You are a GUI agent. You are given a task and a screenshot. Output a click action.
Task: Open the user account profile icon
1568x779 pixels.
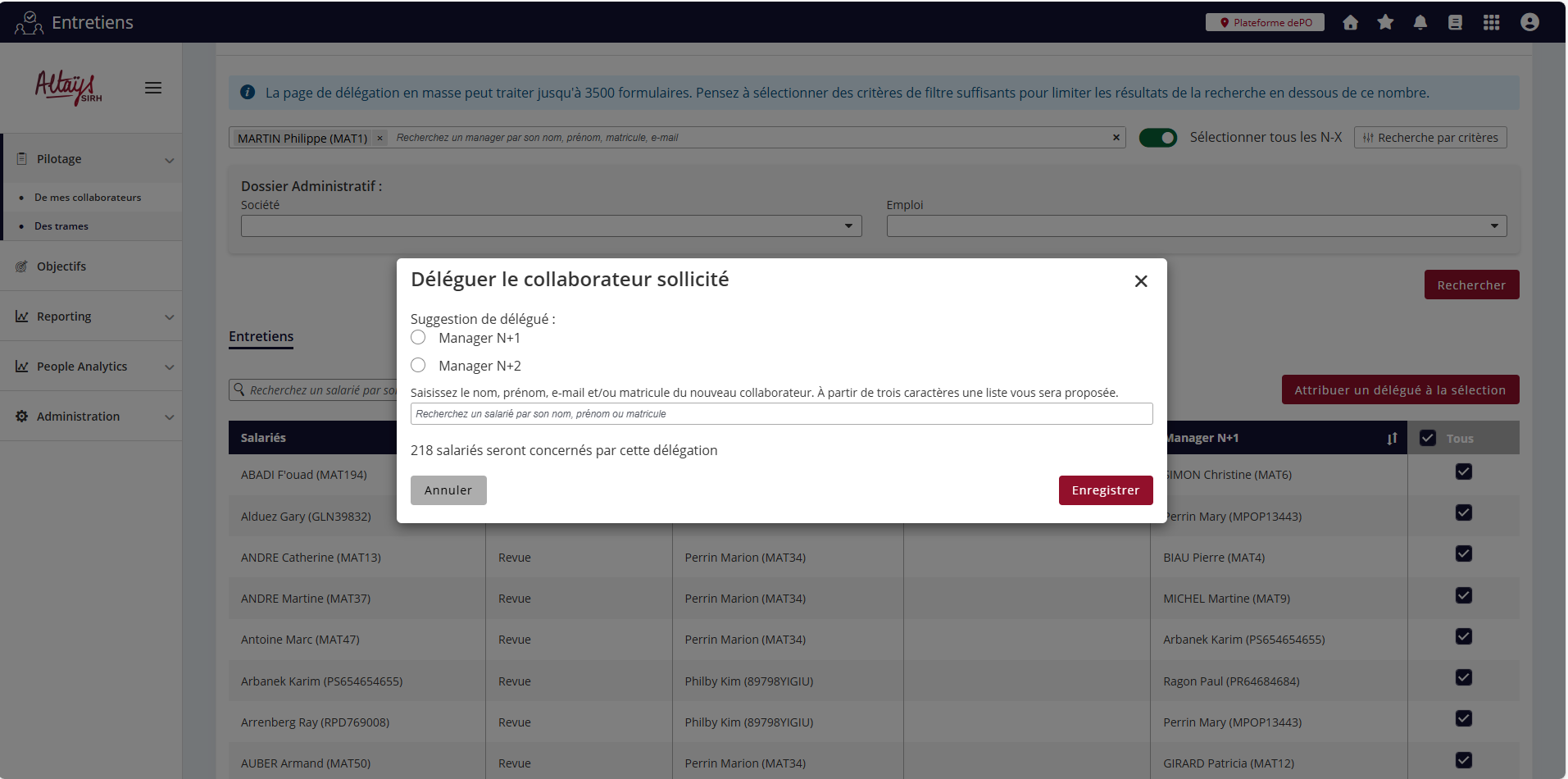pyautogui.click(x=1529, y=23)
